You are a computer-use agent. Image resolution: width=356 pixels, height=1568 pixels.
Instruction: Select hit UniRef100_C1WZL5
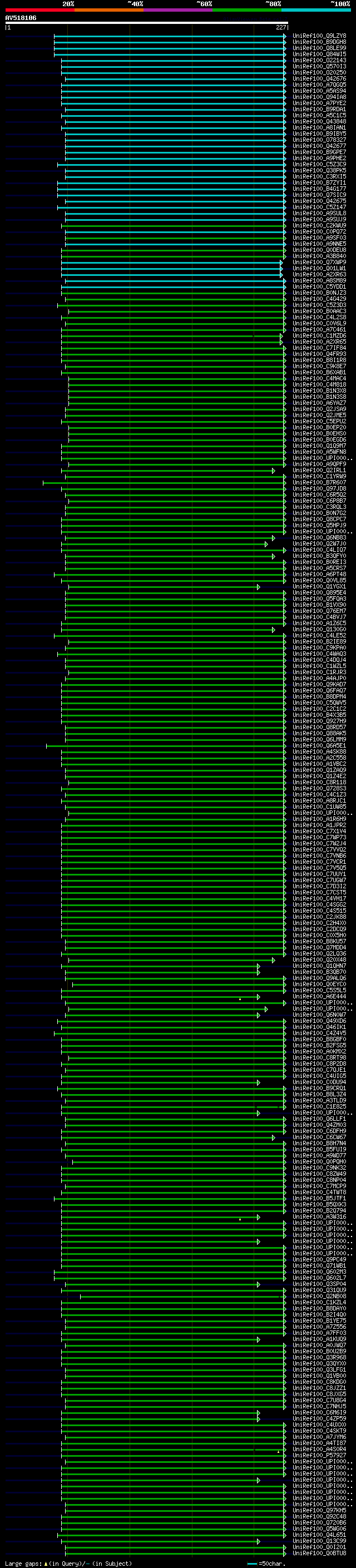point(319,666)
